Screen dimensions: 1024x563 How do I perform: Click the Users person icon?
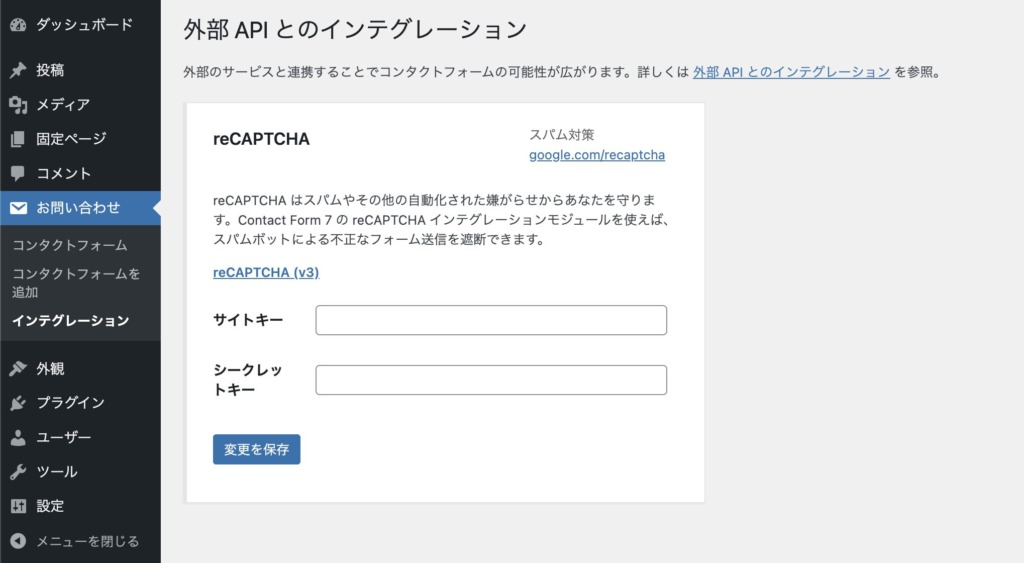[x=18, y=438]
